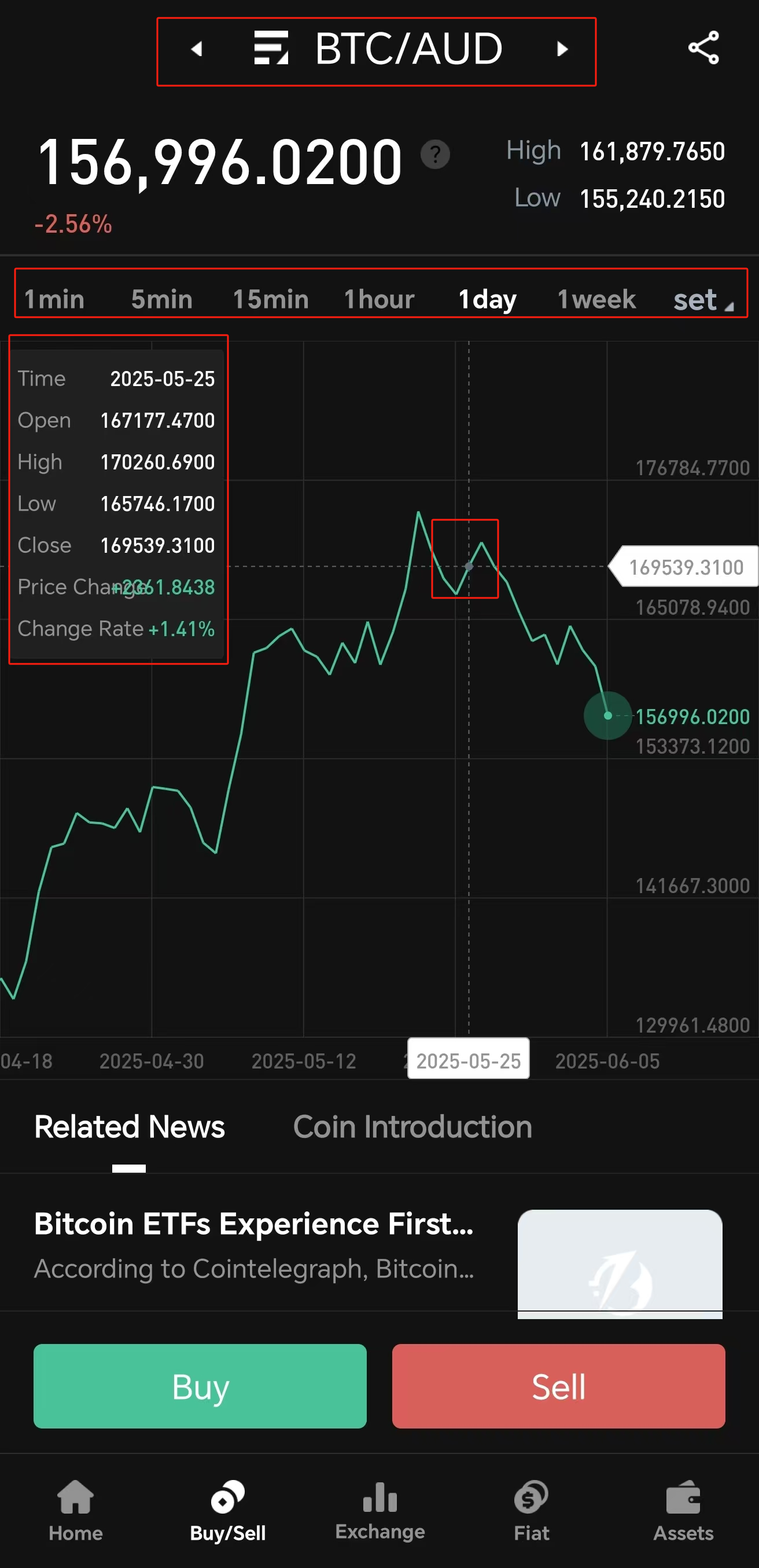The height and width of the screenshot is (1568, 759).
Task: Open the Buy/Sell section icon
Action: coord(227,1497)
